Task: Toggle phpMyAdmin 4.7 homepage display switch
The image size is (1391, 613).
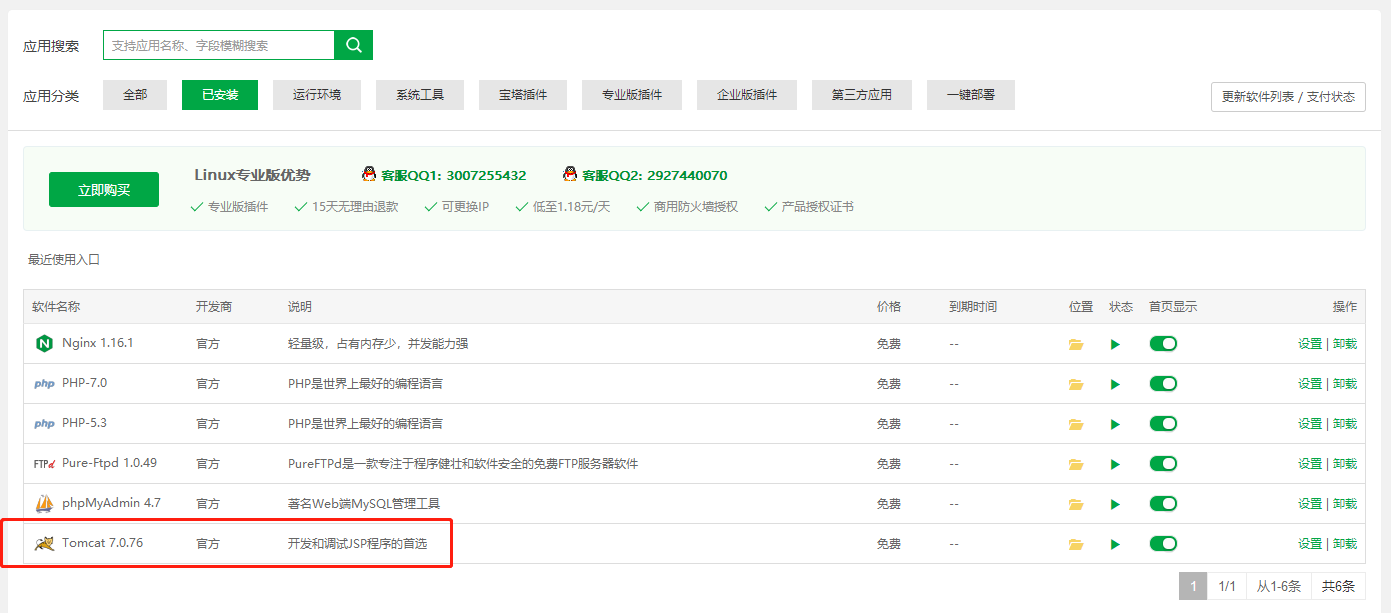Action: pyautogui.click(x=1163, y=503)
